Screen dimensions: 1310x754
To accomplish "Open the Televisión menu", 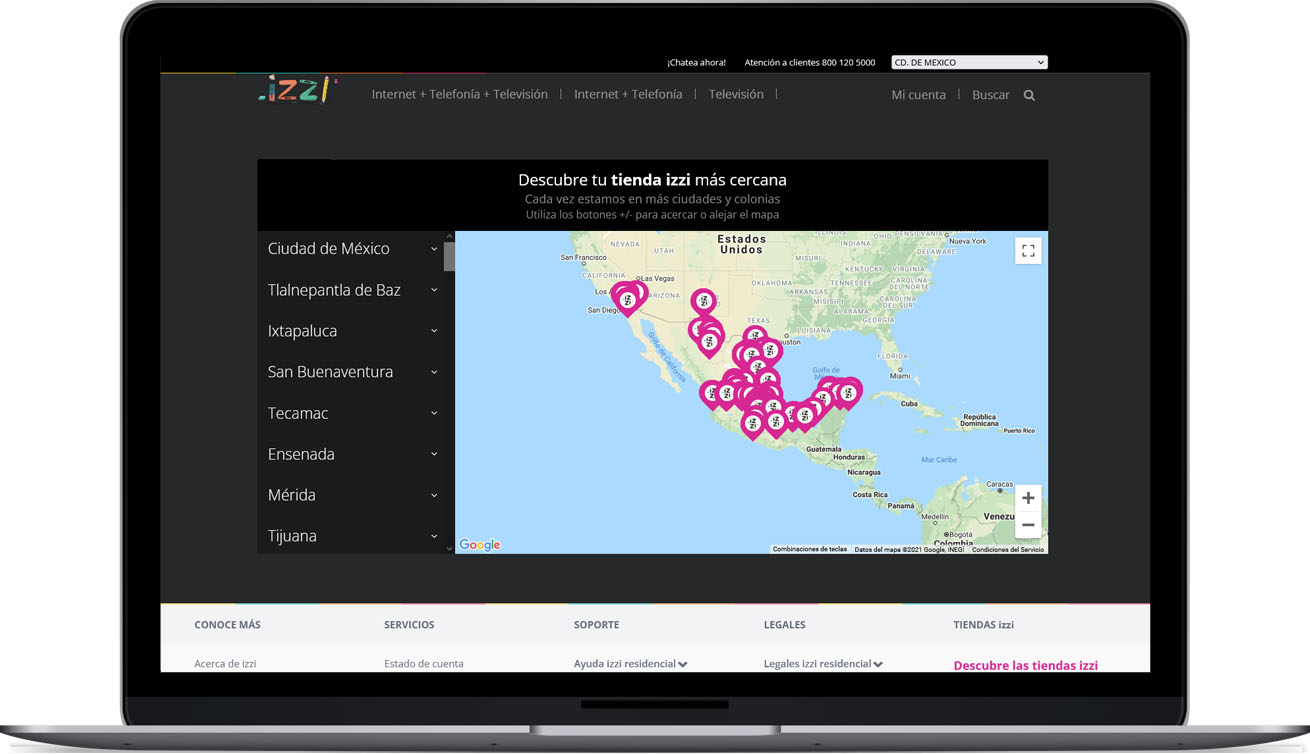I will click(736, 94).
